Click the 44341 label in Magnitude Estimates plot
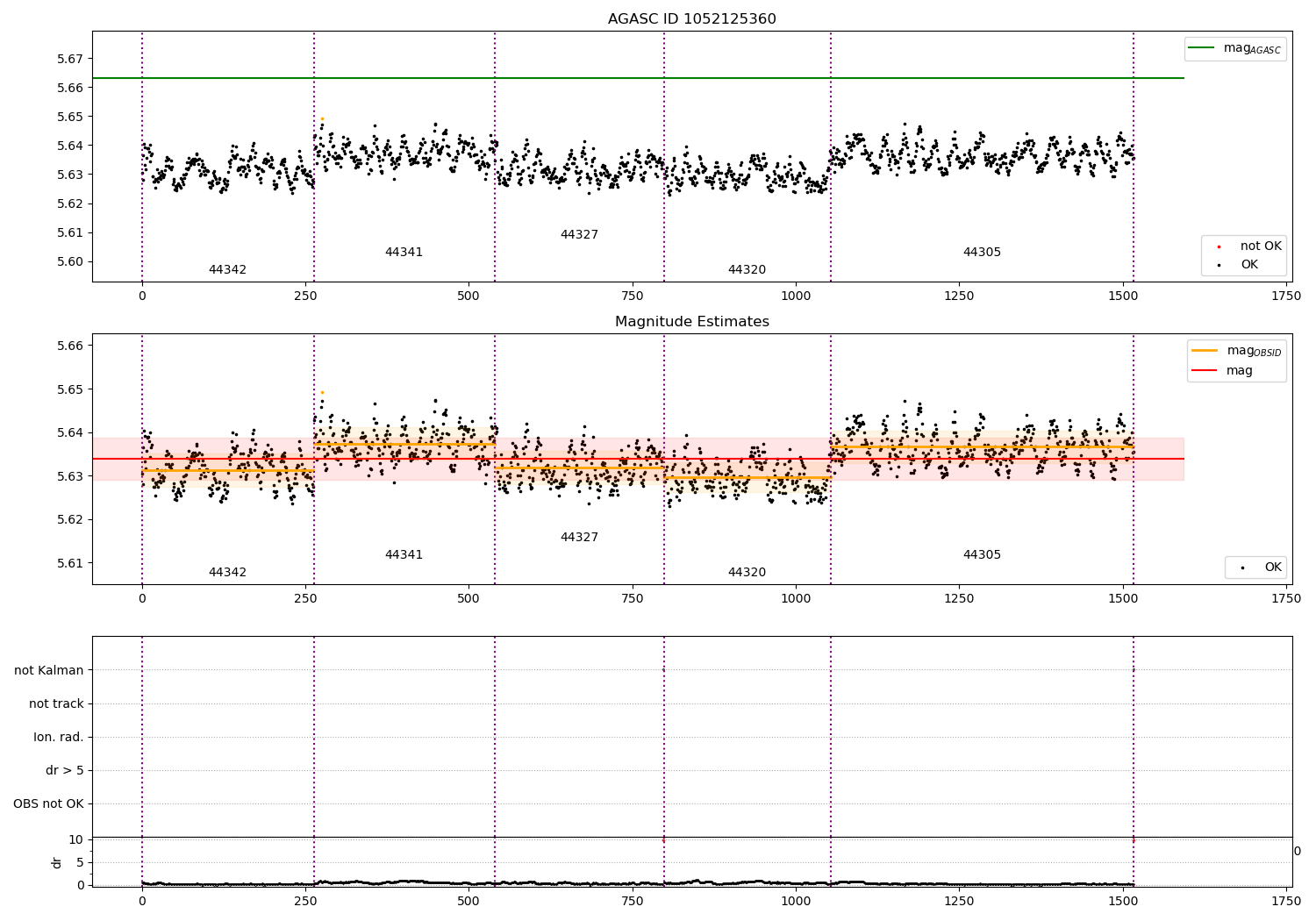Screen dimensions: 1316x921 click(x=404, y=555)
